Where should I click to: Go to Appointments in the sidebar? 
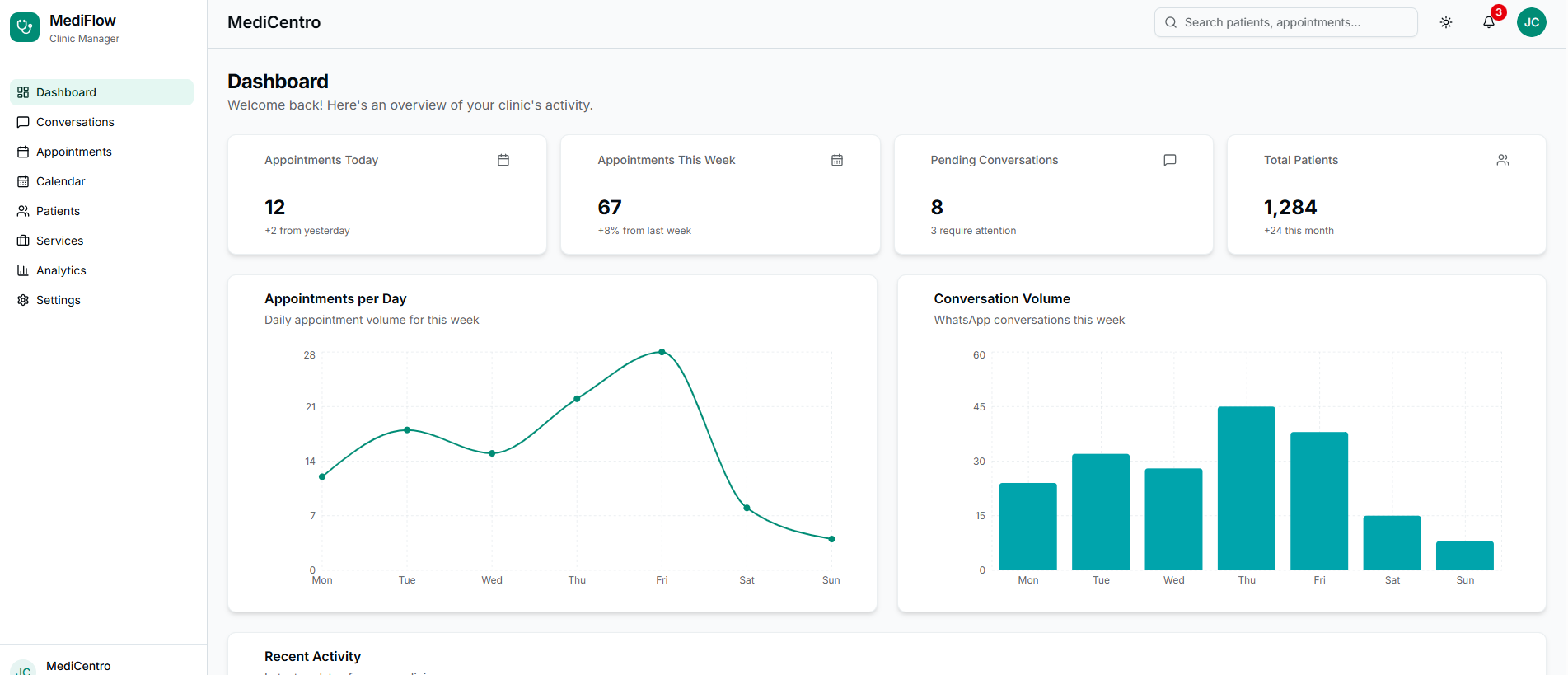[101, 152]
